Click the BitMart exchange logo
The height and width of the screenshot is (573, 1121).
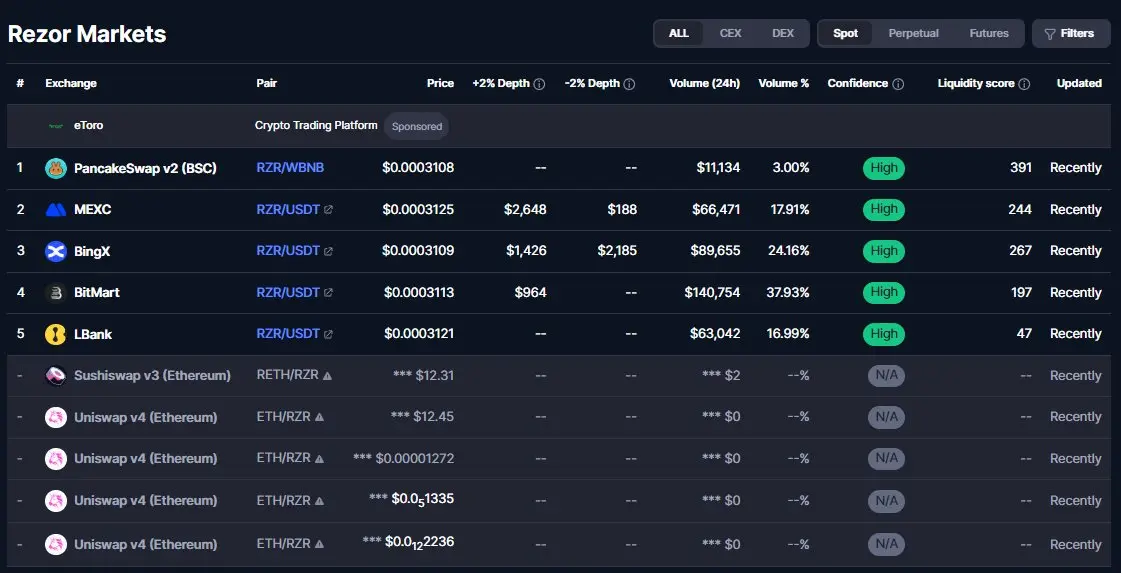coord(56,293)
